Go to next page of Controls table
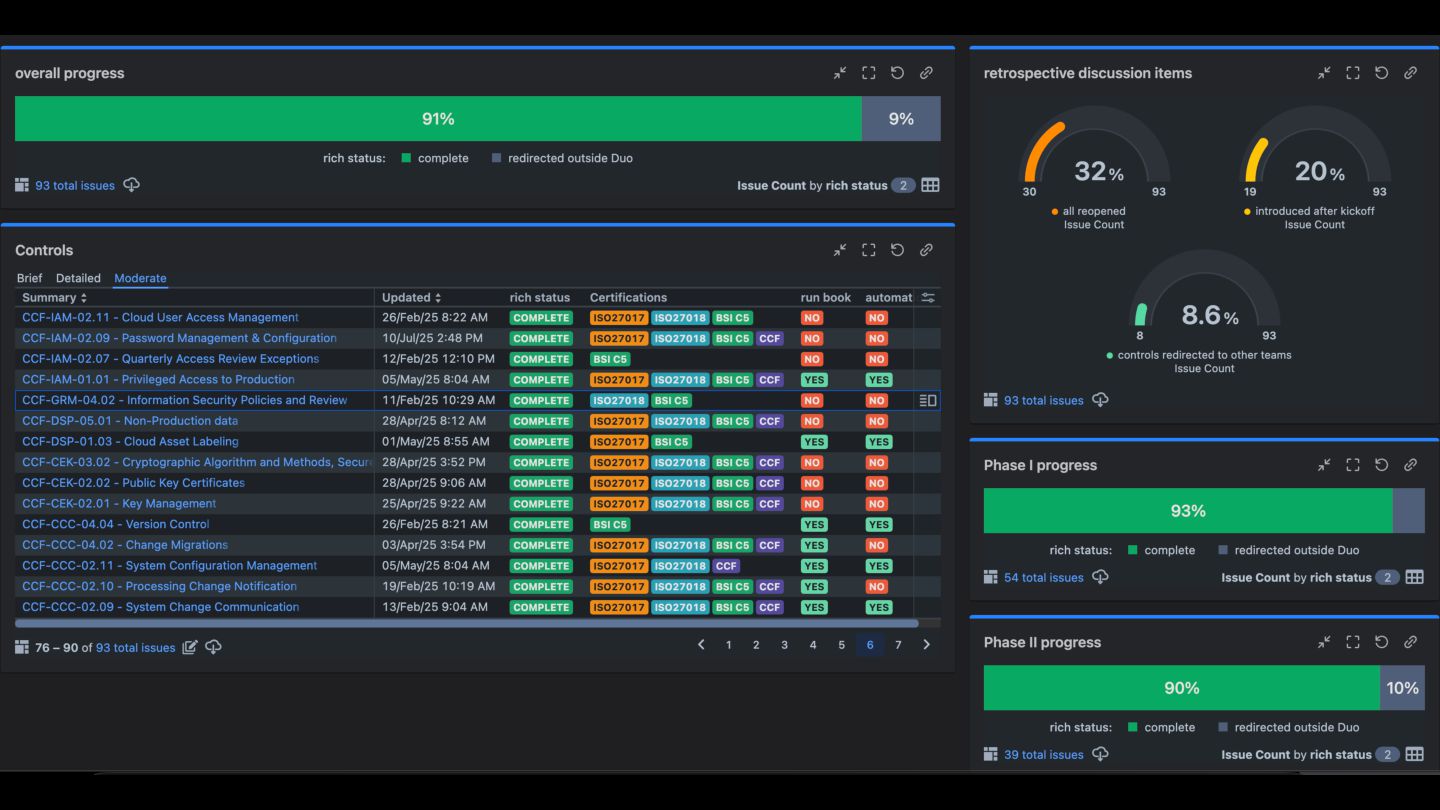The width and height of the screenshot is (1440, 810). tap(926, 645)
